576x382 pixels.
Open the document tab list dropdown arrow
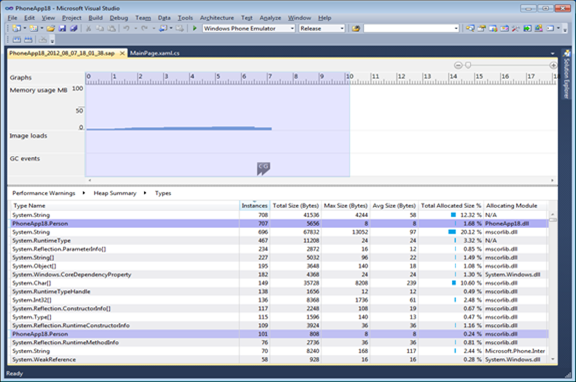(x=552, y=54)
